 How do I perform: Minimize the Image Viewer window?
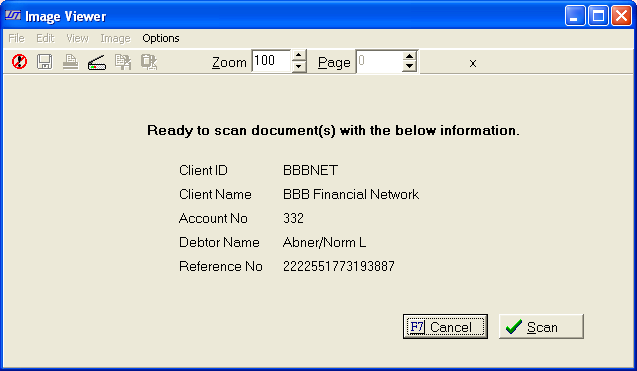575,16
